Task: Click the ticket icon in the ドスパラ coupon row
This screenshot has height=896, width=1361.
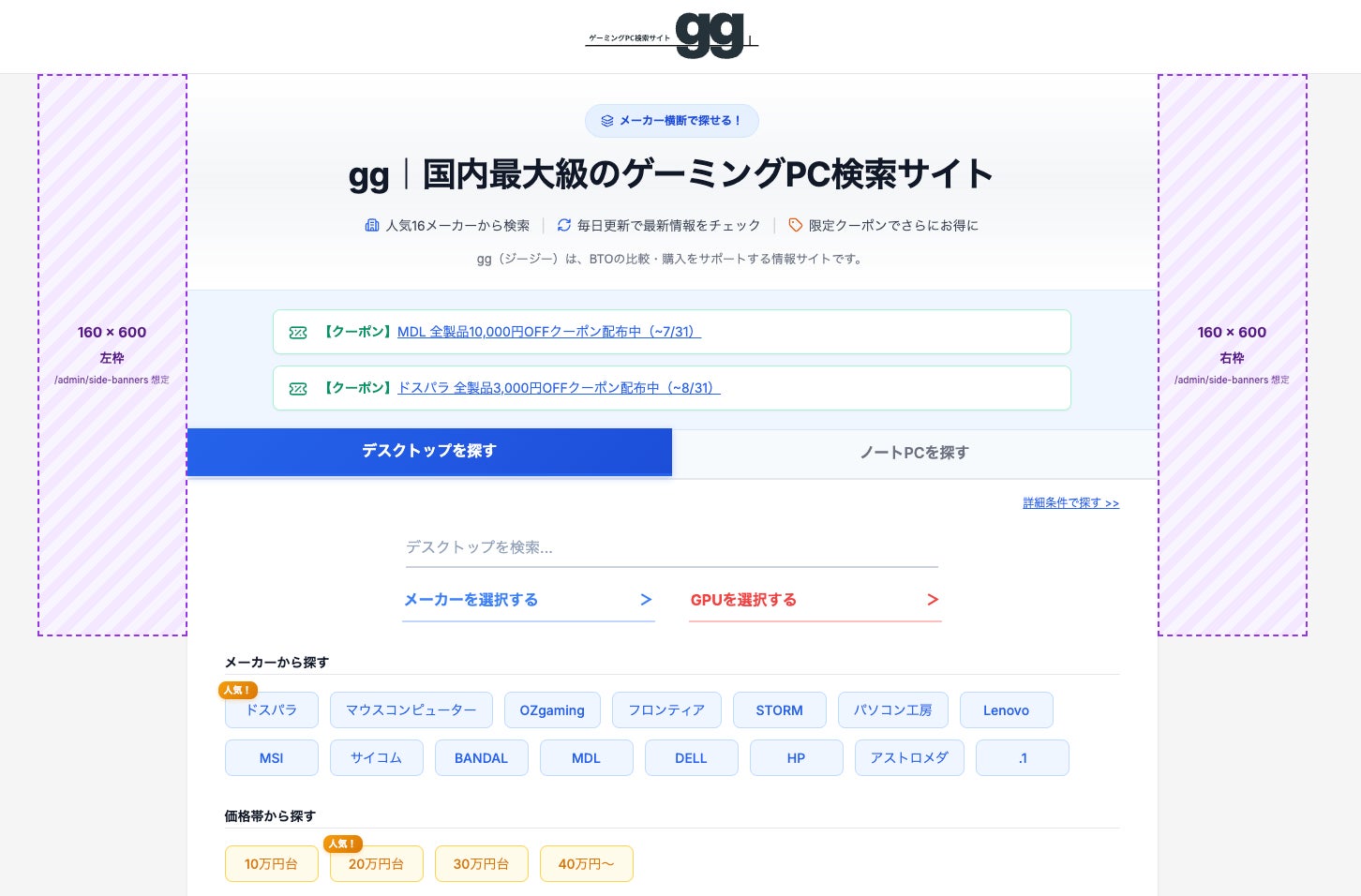Action: [298, 389]
